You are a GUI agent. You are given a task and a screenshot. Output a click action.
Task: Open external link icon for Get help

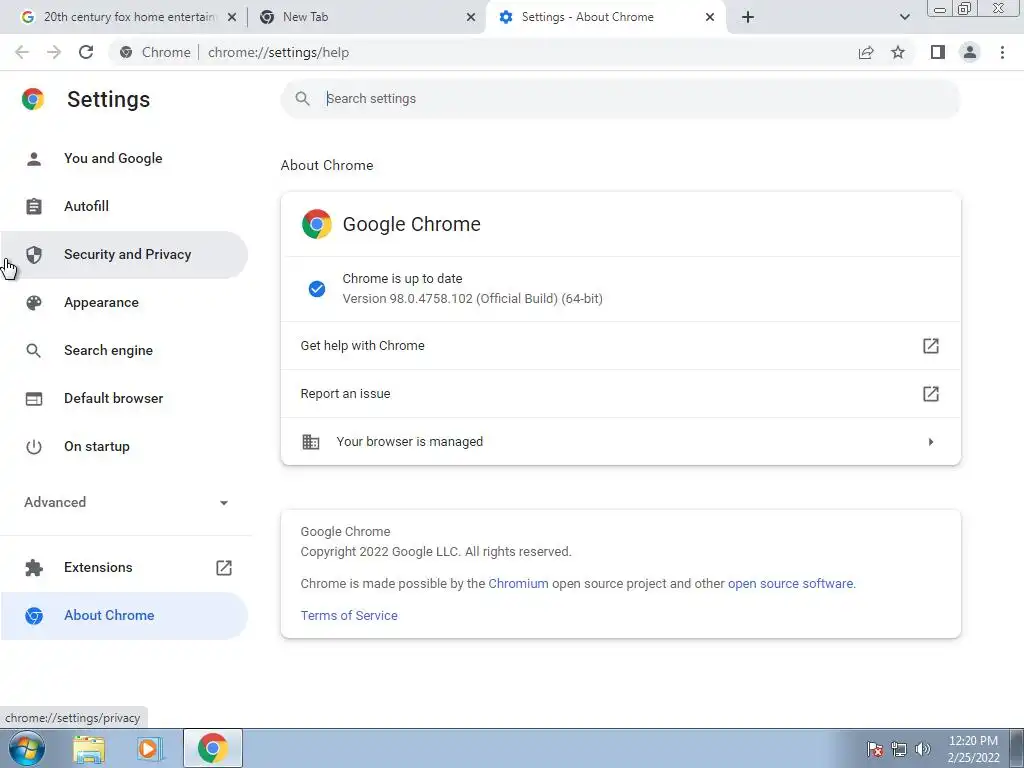coord(931,345)
